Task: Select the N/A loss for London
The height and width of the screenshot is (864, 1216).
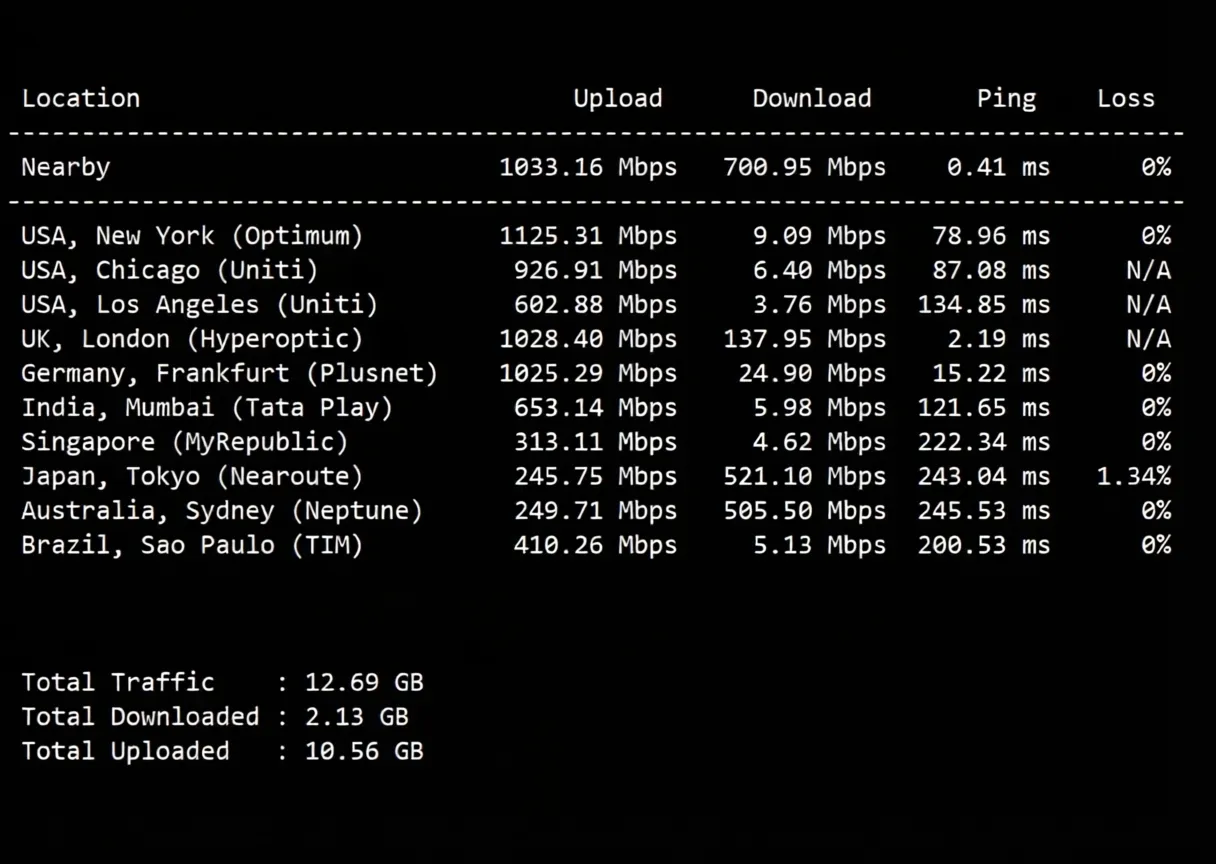Action: point(1148,339)
